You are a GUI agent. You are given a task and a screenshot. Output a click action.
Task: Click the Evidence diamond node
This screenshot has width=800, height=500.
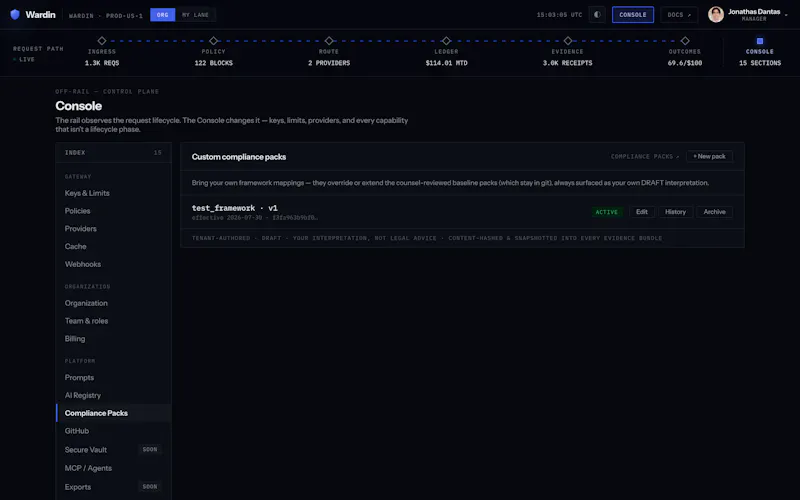point(568,41)
